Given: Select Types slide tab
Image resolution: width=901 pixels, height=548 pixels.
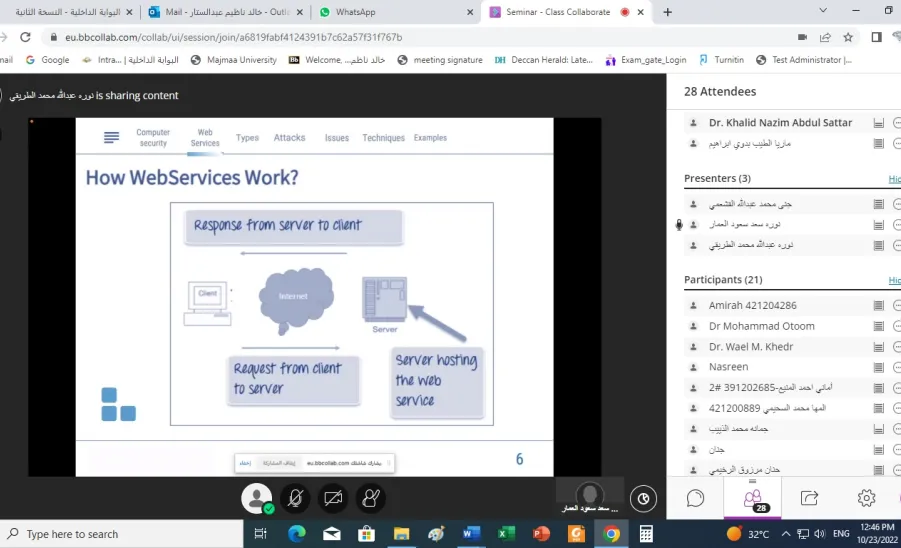Looking at the screenshot, I should (247, 138).
